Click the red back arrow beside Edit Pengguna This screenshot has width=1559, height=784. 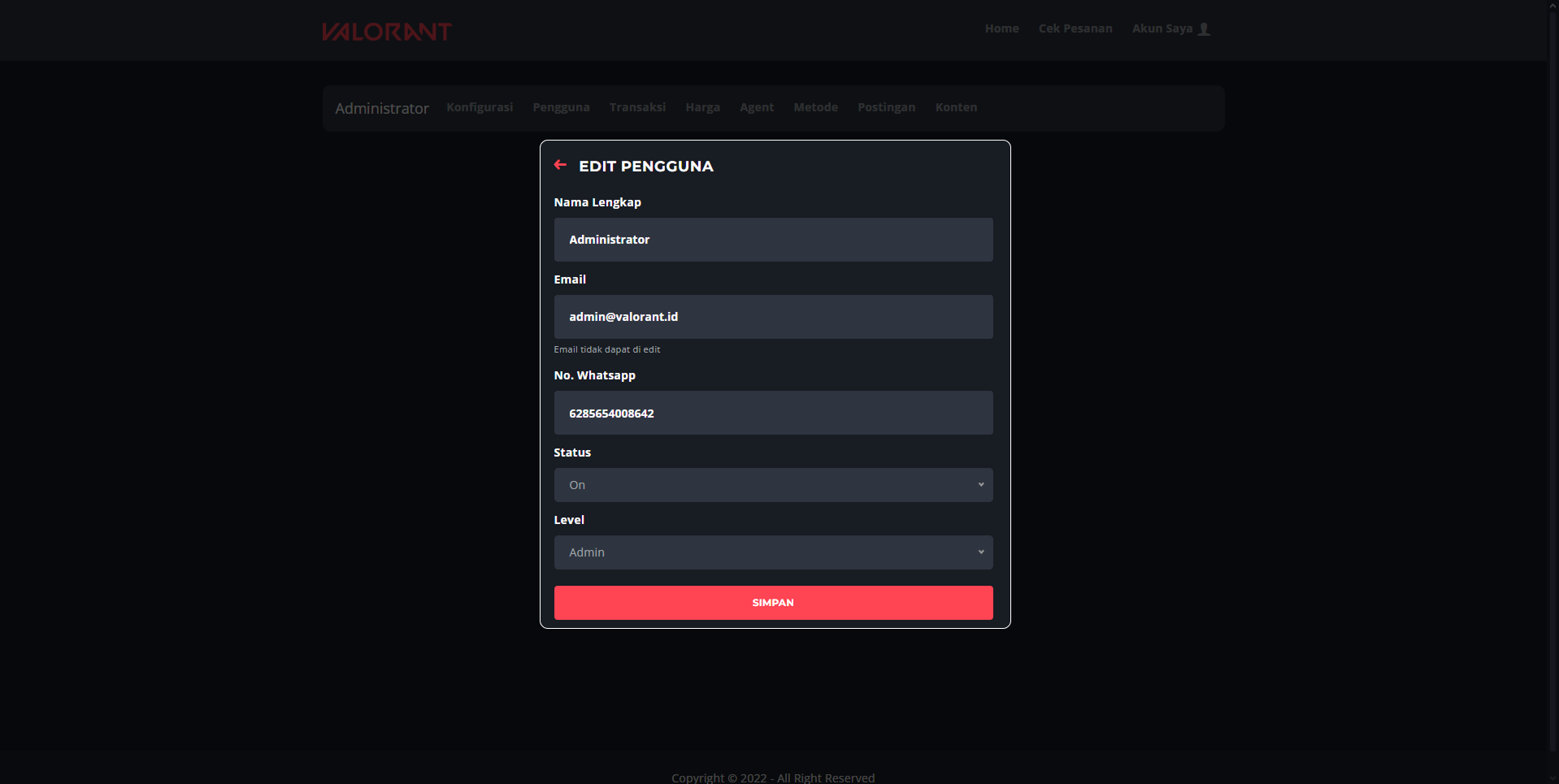(x=560, y=165)
